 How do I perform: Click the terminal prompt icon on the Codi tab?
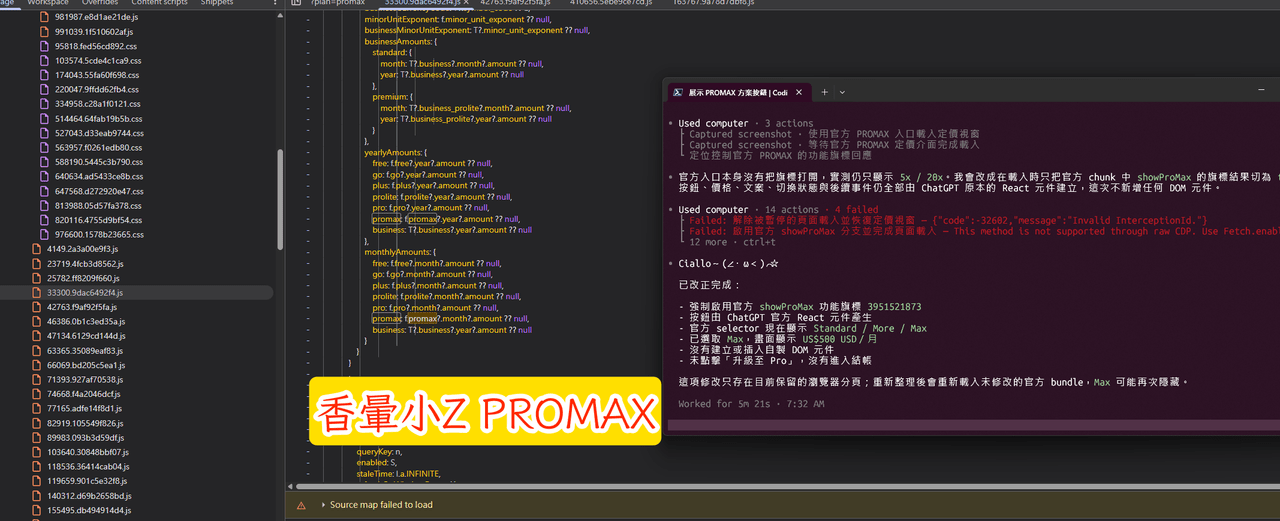pyautogui.click(x=677, y=91)
